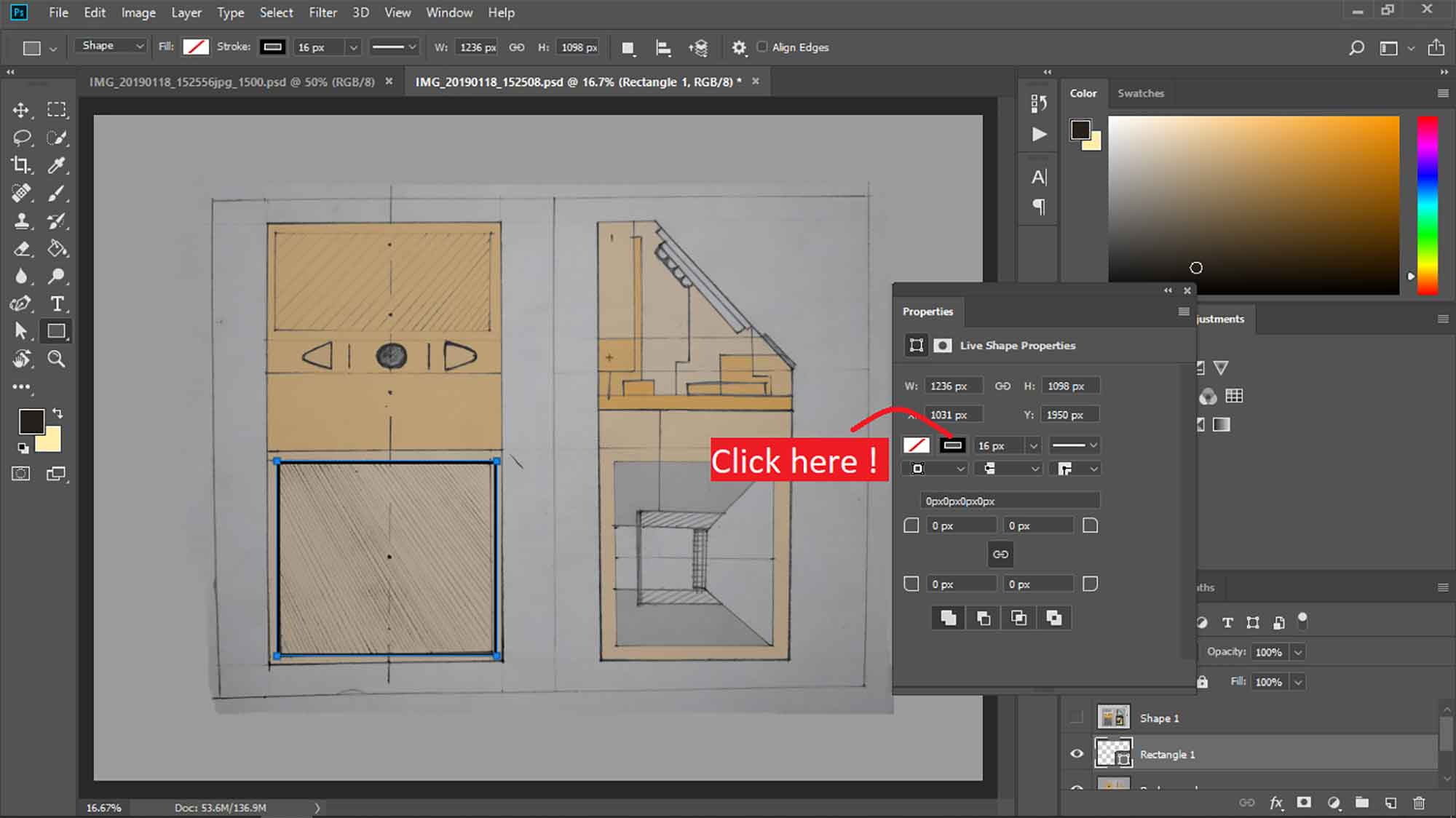
Task: Click the Shape tool in toolbar
Action: coord(57,331)
